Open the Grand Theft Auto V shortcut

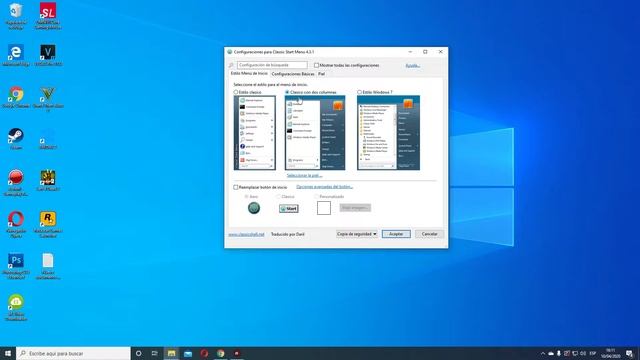tap(48, 99)
